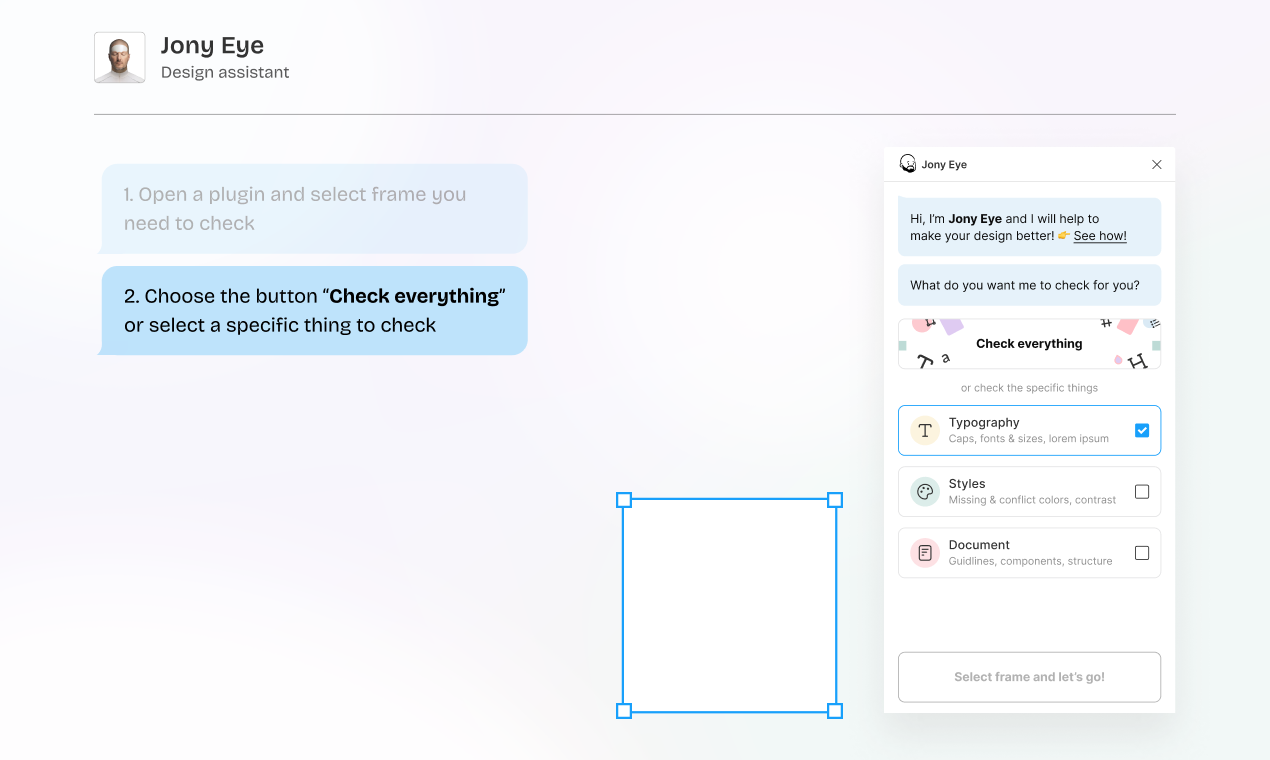Close the Jony Eye plugin panel

(x=1157, y=164)
